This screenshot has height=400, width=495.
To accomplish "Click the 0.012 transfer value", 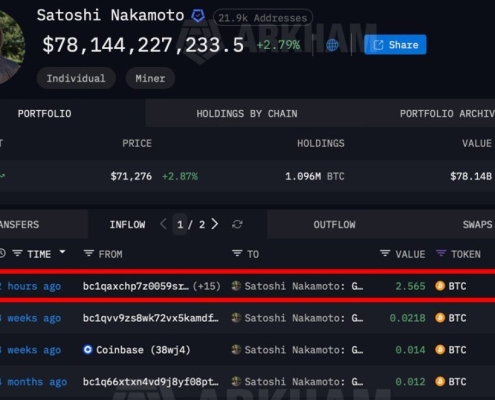I will [410, 382].
